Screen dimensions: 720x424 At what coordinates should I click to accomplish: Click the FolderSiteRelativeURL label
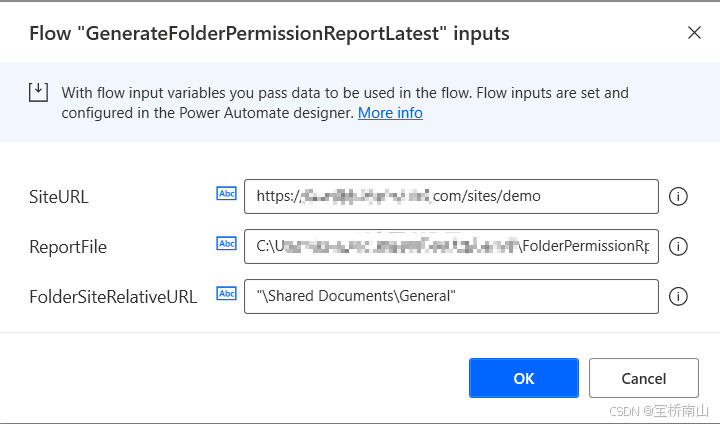[113, 297]
